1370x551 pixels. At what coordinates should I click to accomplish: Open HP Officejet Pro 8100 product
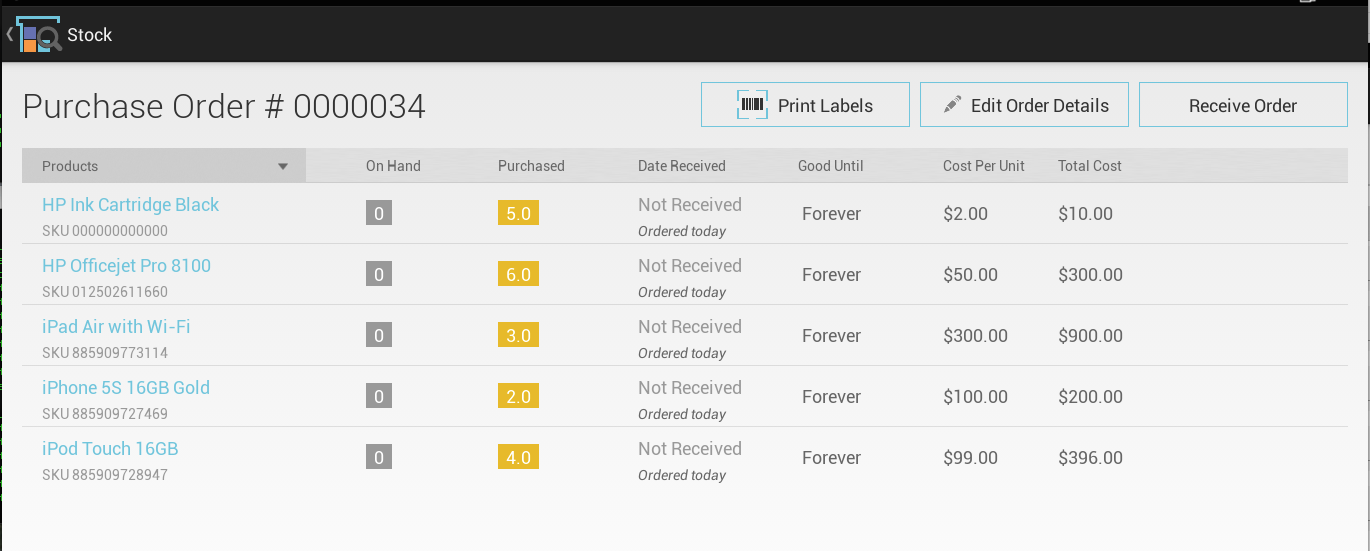point(126,266)
